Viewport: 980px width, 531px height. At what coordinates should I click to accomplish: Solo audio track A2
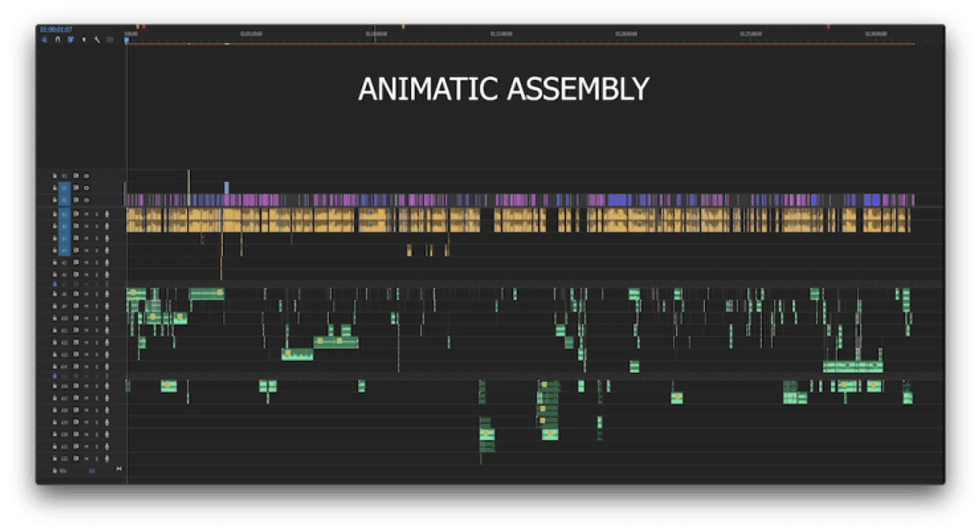click(x=96, y=226)
